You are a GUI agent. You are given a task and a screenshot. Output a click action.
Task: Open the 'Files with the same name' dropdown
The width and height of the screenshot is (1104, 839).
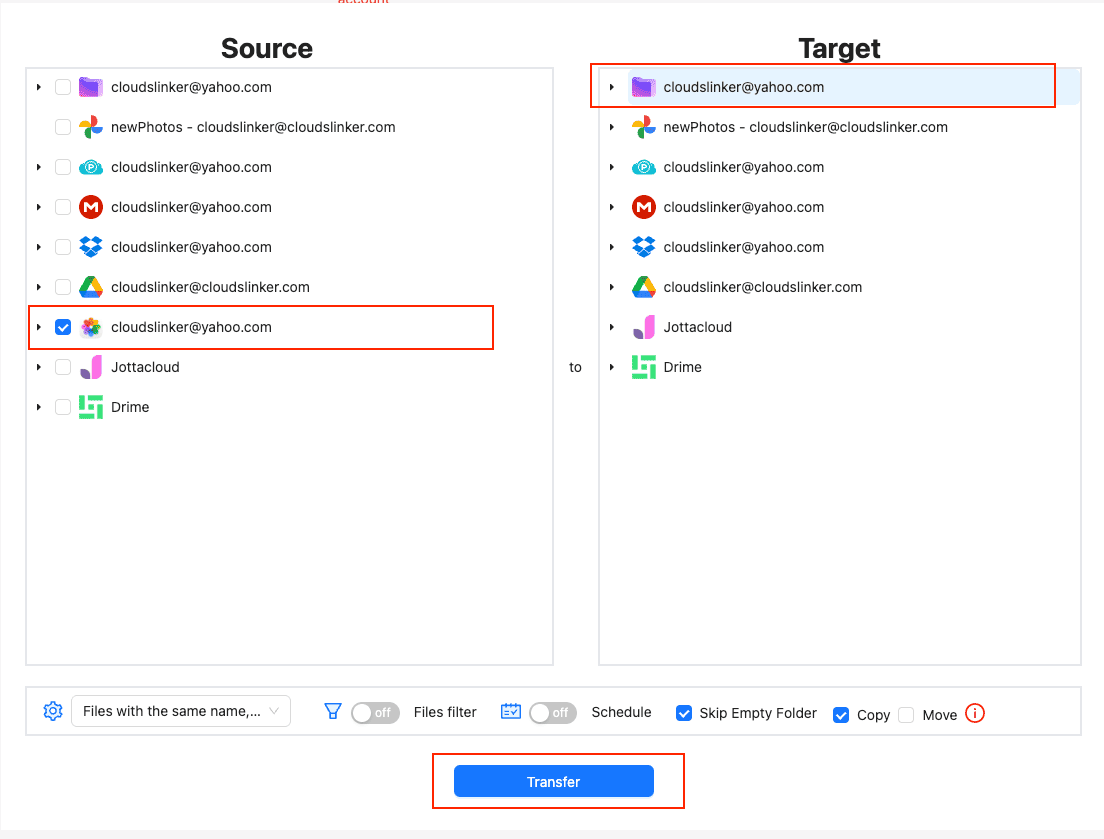coord(180,711)
